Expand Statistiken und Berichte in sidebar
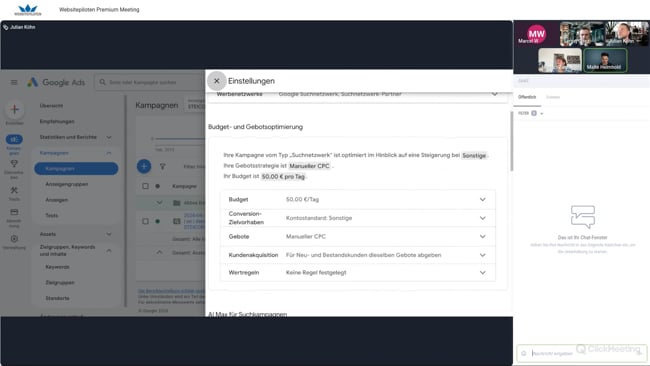Image resolution: width=650 pixels, height=366 pixels. 109,137
